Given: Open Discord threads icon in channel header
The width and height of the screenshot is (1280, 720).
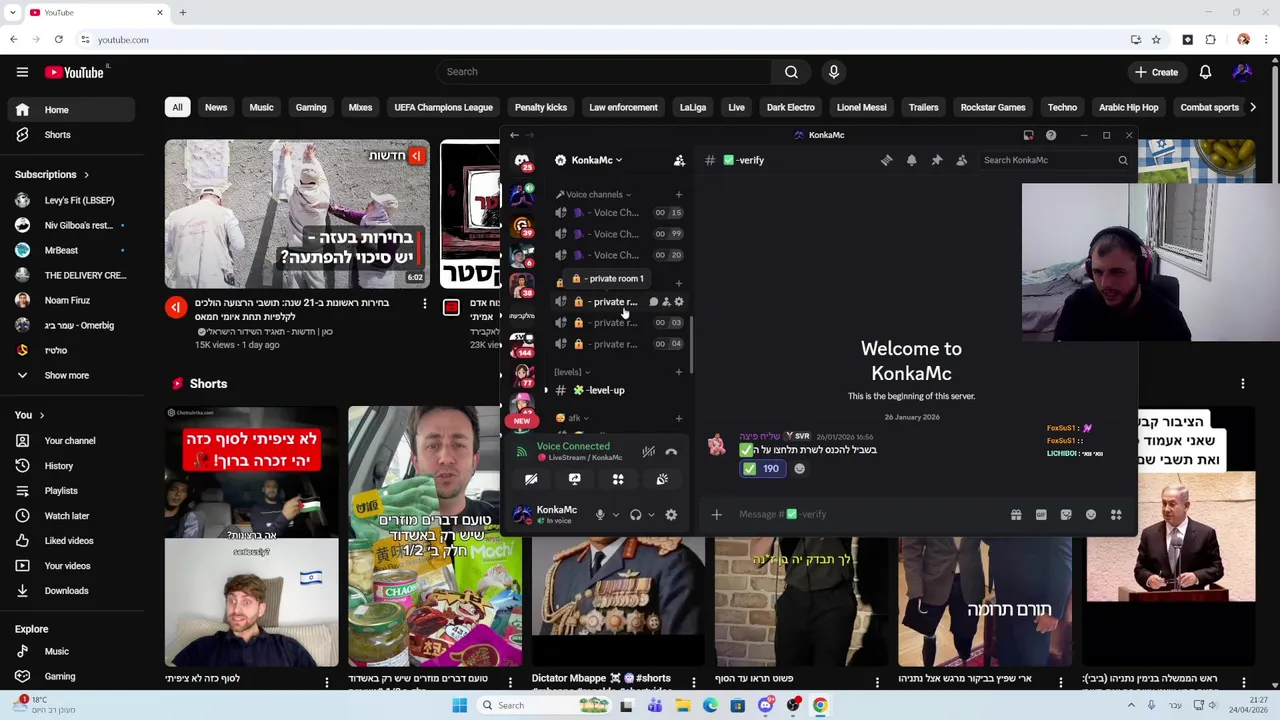Looking at the screenshot, I should [886, 160].
